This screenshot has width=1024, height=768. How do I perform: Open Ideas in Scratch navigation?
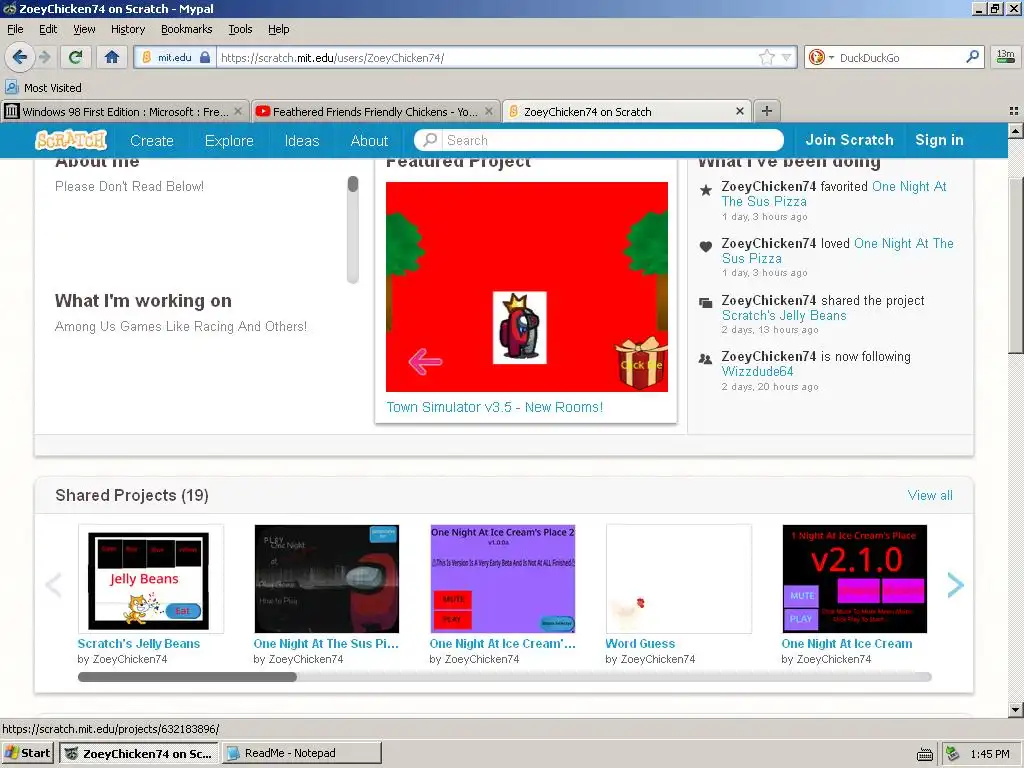pyautogui.click(x=302, y=140)
